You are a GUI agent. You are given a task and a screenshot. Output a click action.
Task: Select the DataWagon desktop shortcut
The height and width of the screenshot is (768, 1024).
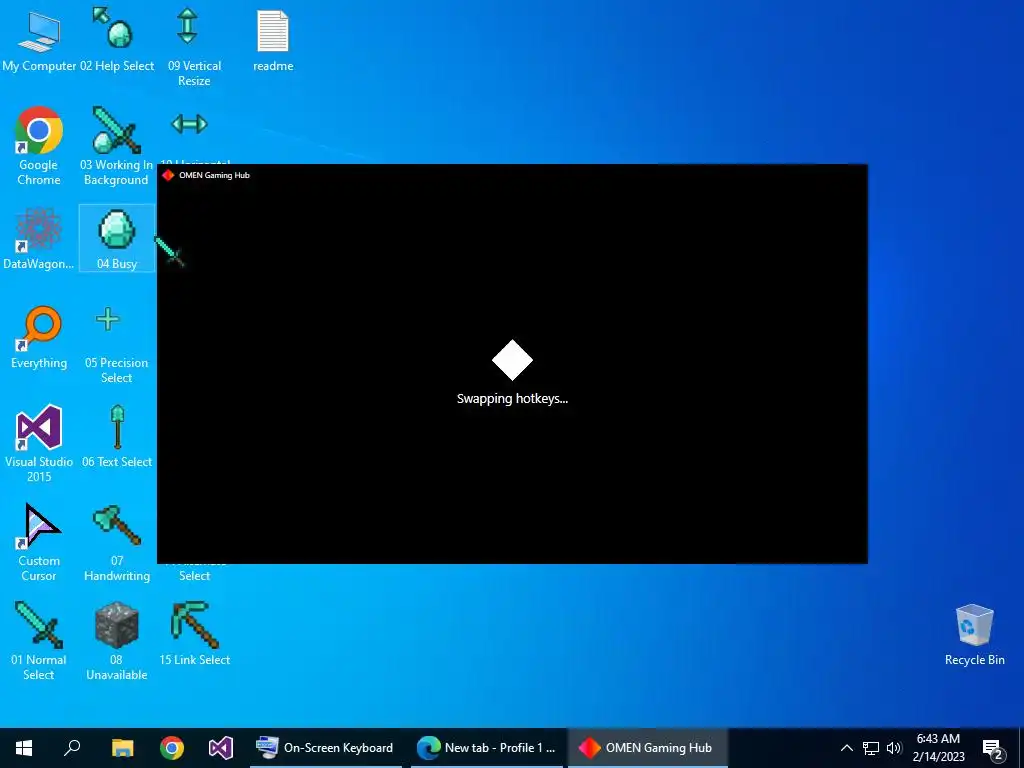pyautogui.click(x=39, y=238)
